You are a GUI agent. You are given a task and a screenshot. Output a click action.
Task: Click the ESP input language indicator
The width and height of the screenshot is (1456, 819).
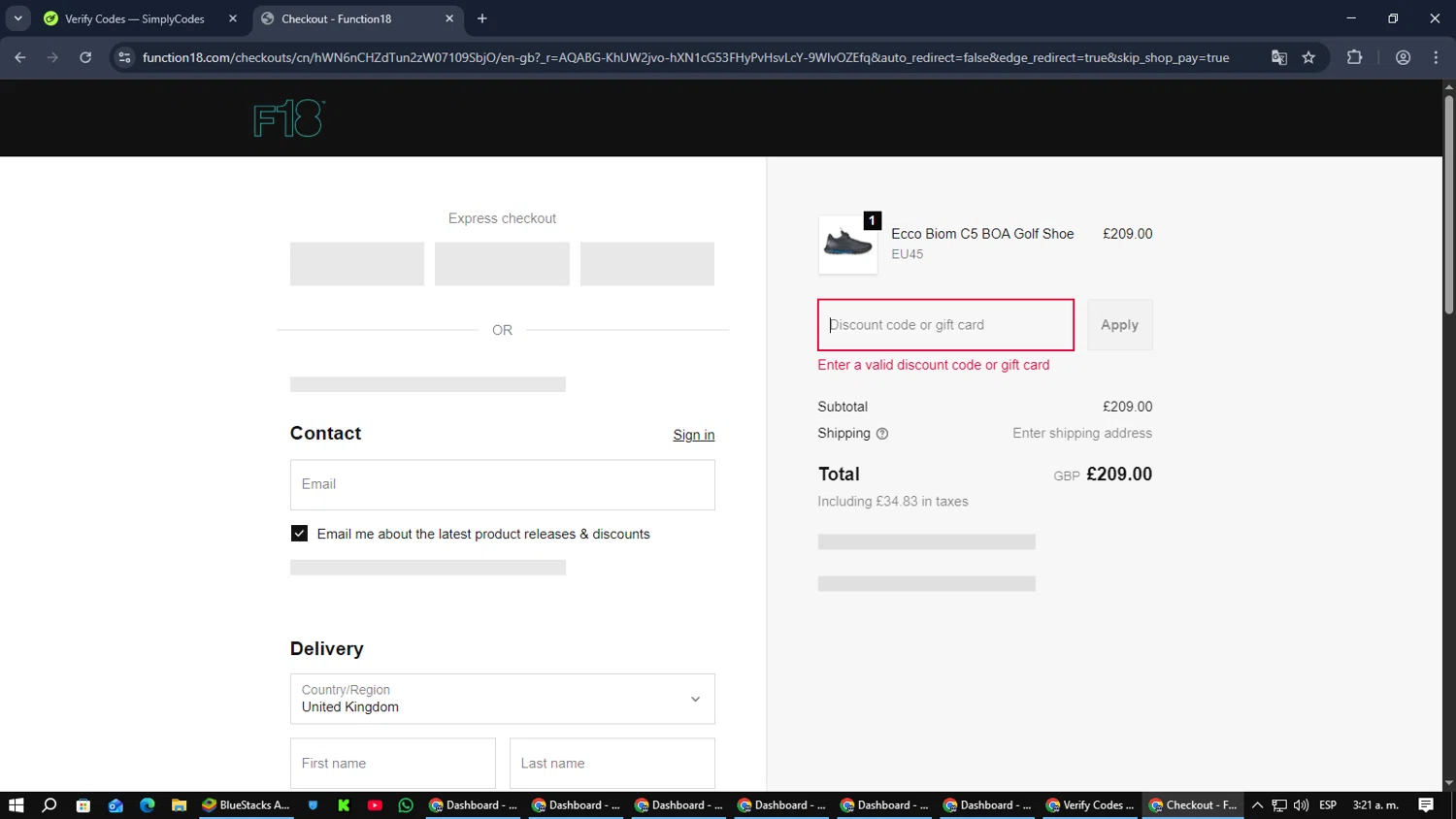pyautogui.click(x=1328, y=805)
